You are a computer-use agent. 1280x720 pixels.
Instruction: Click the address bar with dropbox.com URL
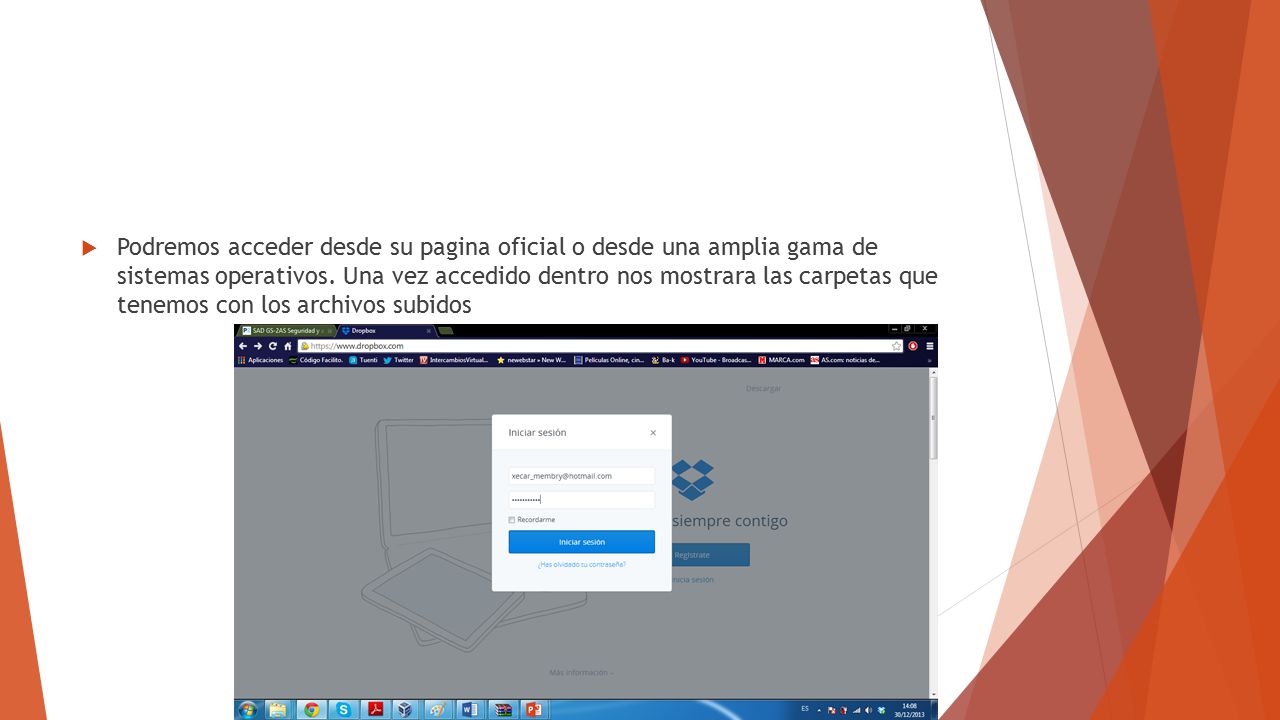[600, 346]
